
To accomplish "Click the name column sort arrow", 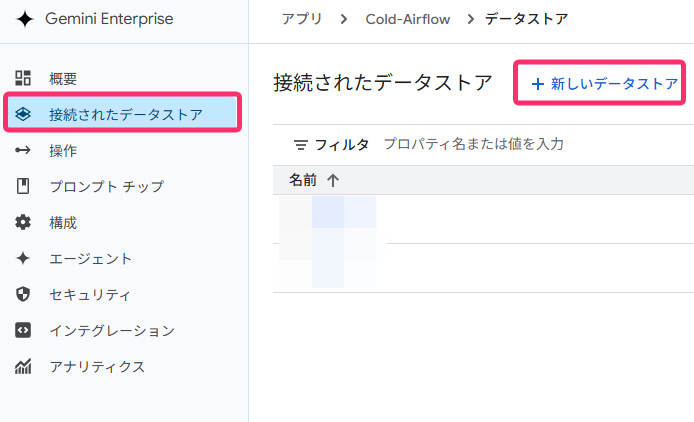I will (333, 180).
